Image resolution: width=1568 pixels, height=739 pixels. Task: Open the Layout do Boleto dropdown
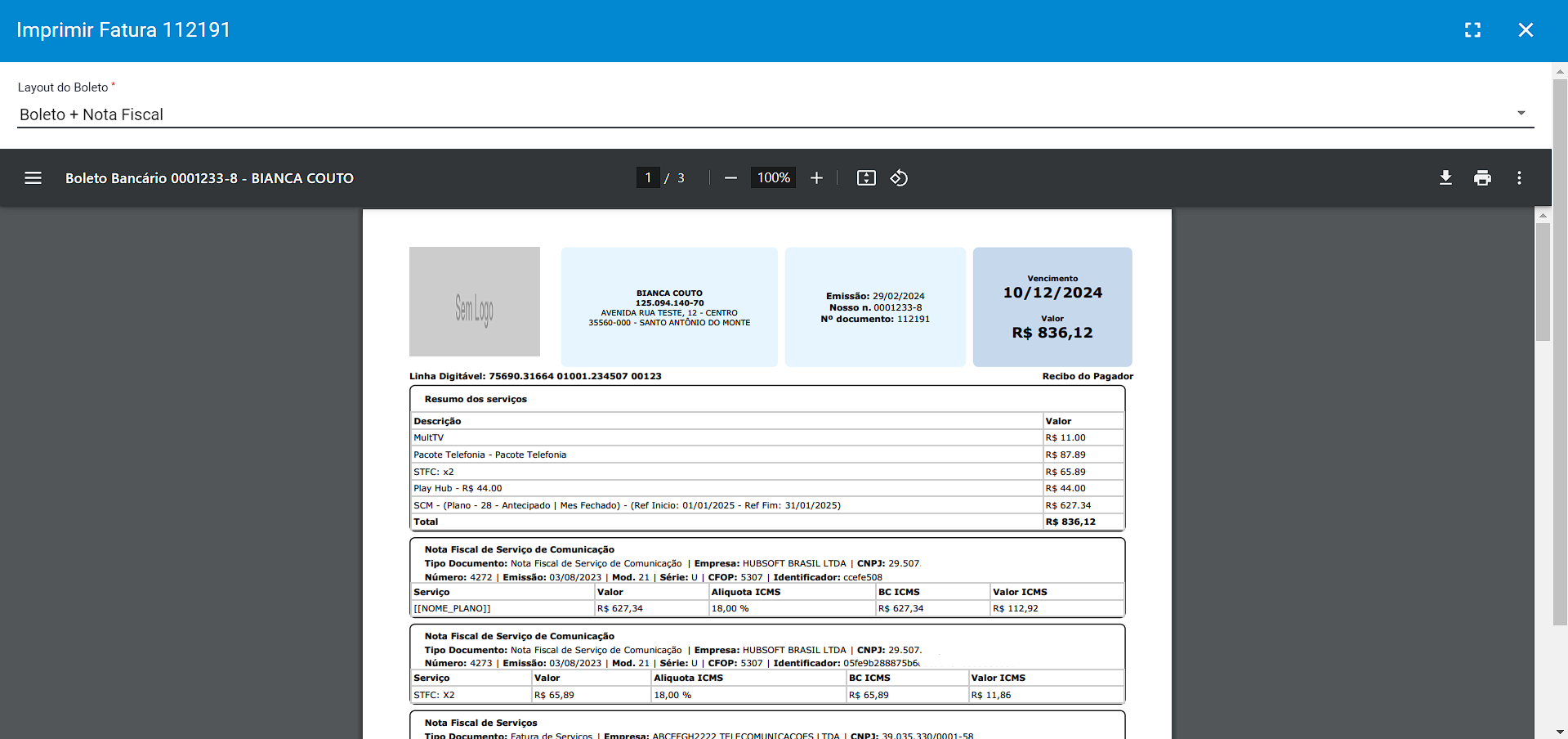click(775, 114)
